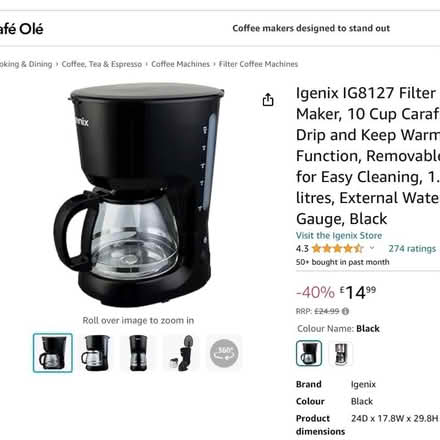
Task: Open the 274 ratings link
Action: [x=412, y=249]
